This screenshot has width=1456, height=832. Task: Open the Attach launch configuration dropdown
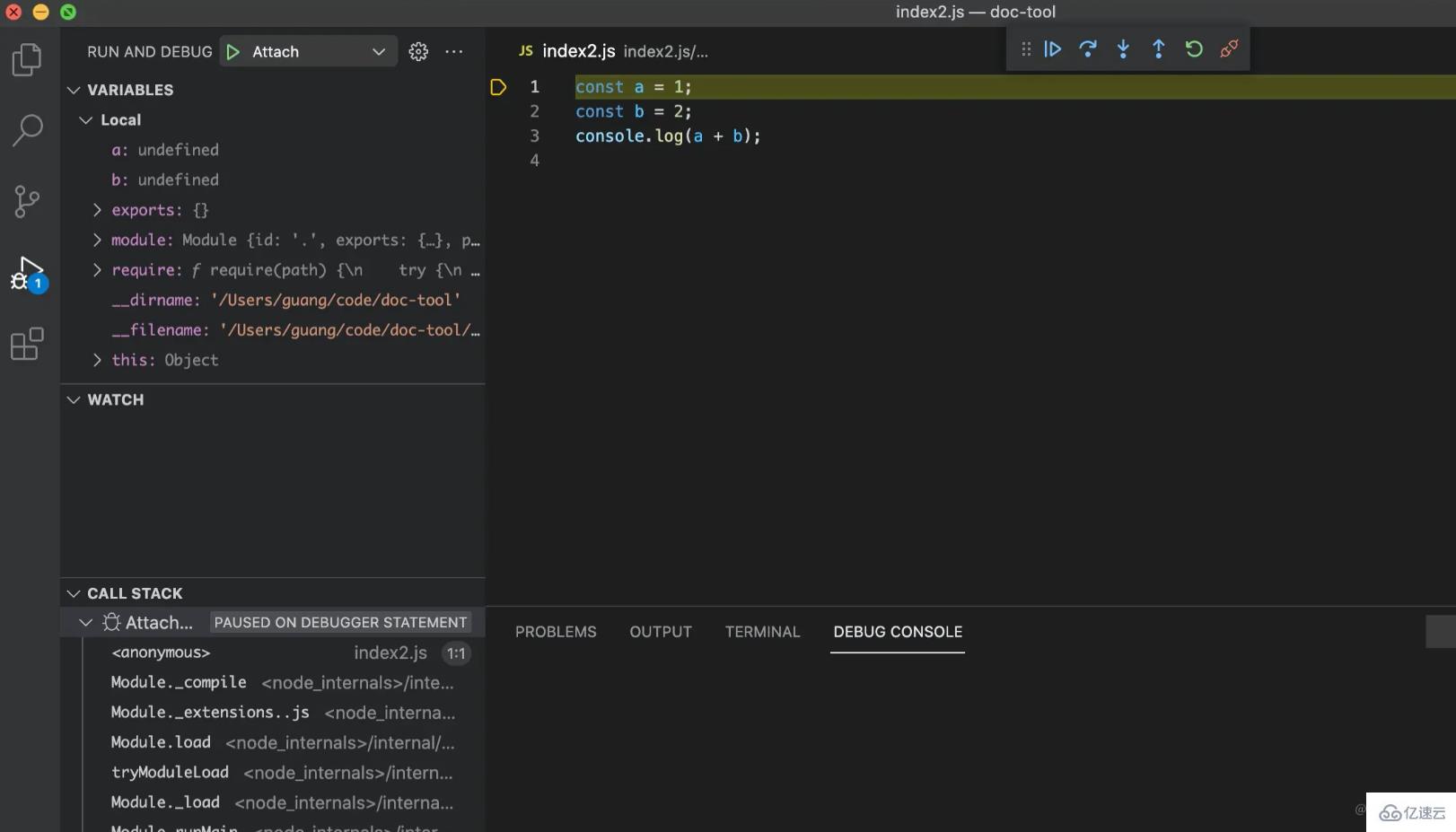309,52
